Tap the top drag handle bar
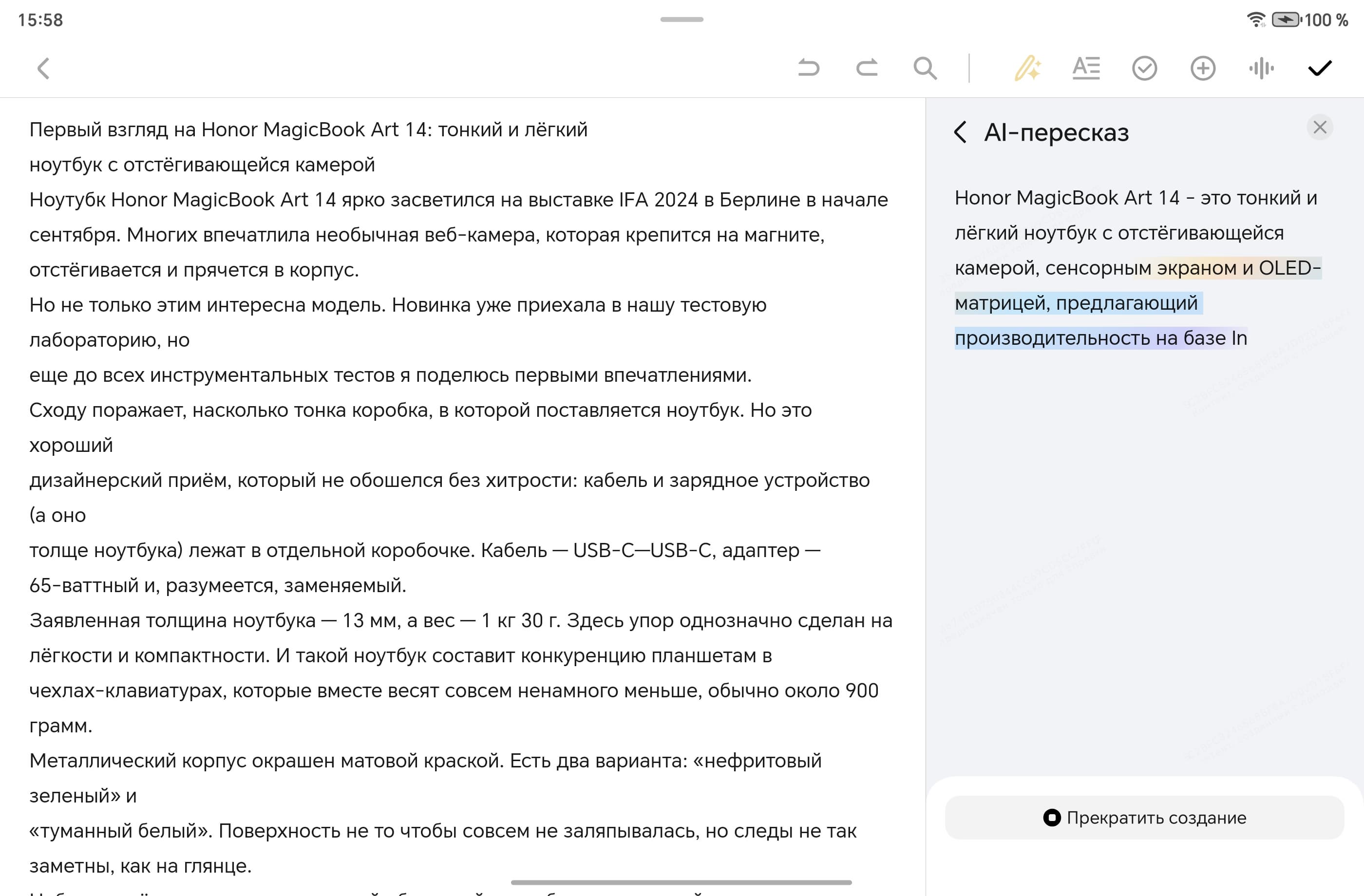This screenshot has width=1364, height=896. (x=682, y=19)
